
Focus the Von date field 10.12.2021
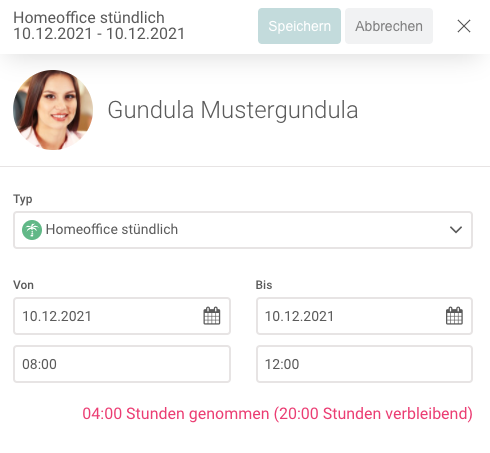(x=122, y=316)
